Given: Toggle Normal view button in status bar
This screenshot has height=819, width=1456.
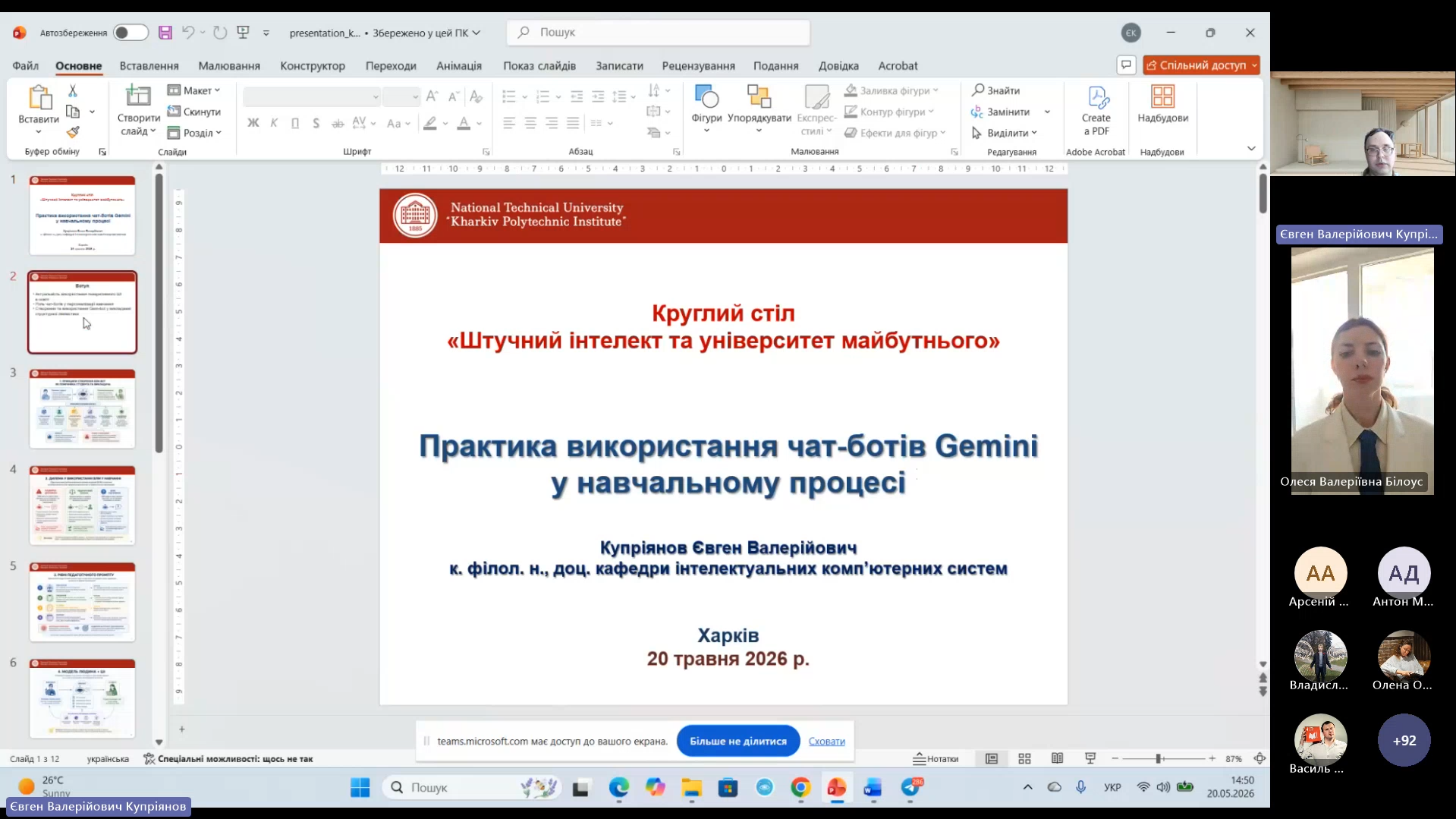Looking at the screenshot, I should tap(991, 758).
